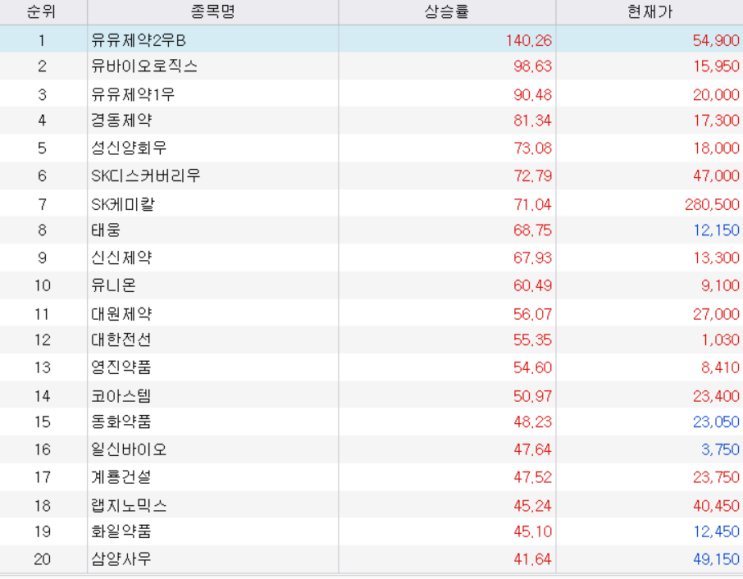Select the 영진약품 entry
The image size is (743, 579).
tap(121, 367)
